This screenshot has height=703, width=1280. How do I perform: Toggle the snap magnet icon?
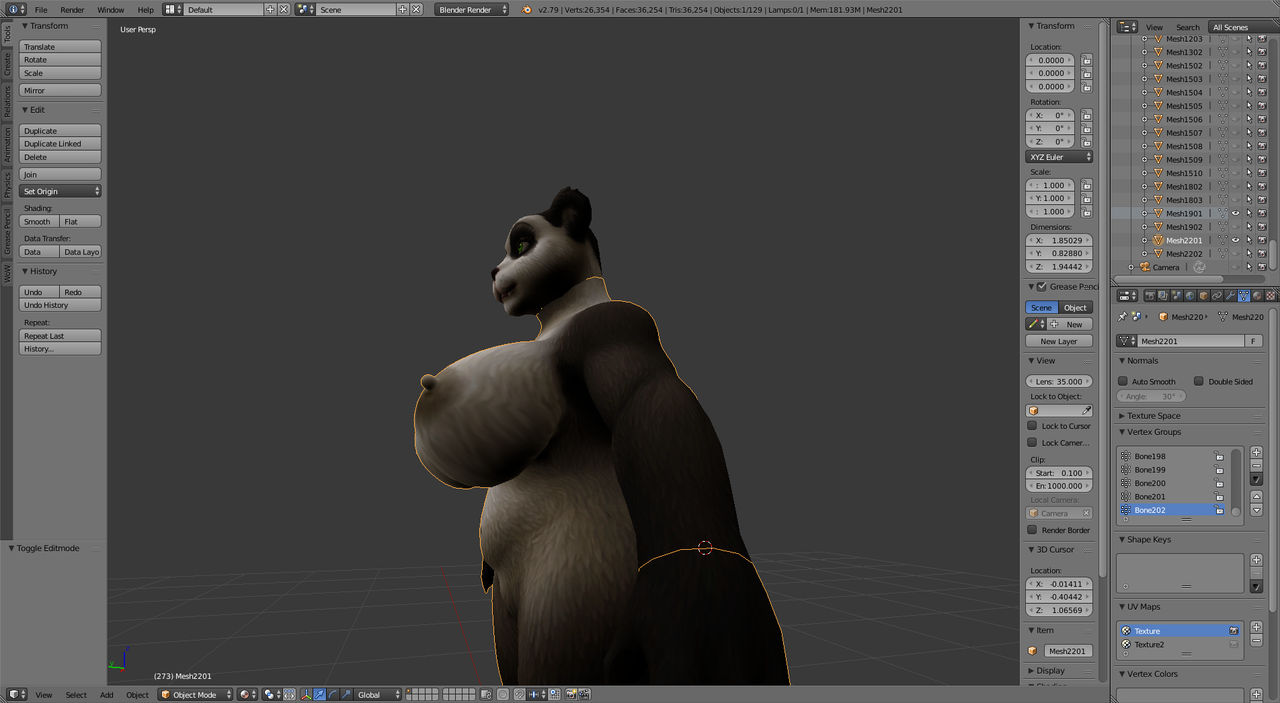pyautogui.click(x=519, y=694)
